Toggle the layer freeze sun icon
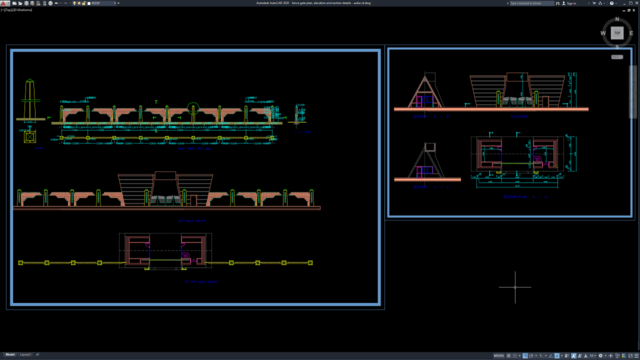This screenshot has height=360, width=640. pos(79,3)
